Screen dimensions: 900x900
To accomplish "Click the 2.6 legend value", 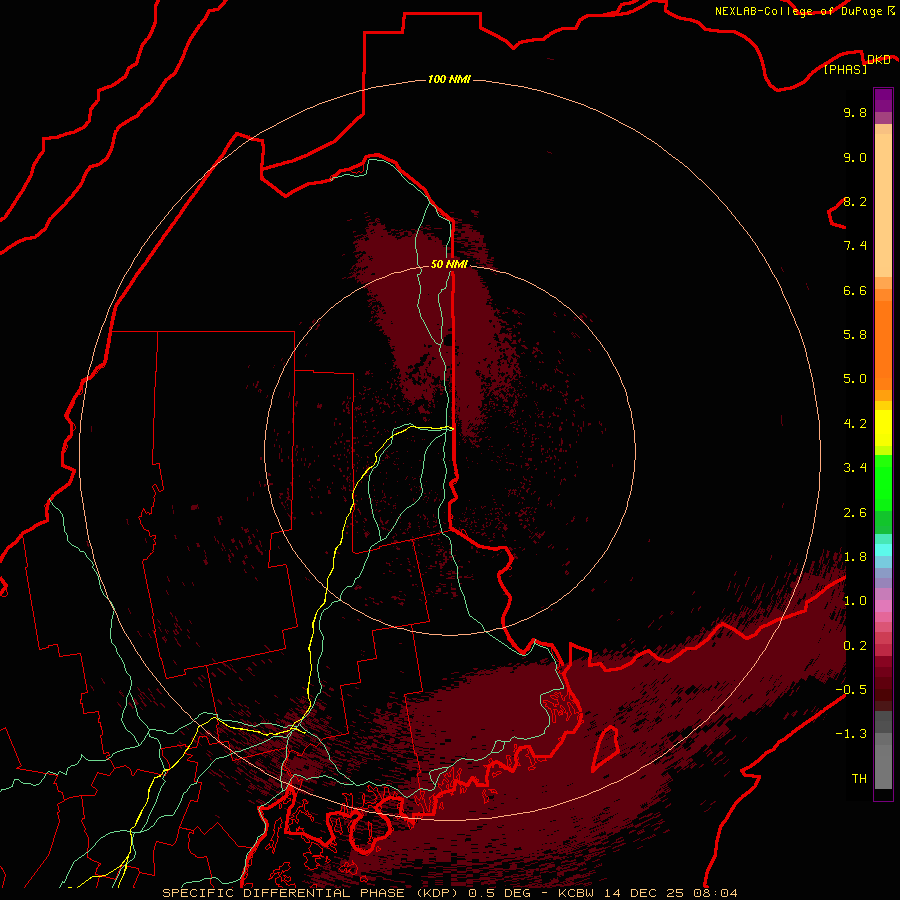I will [855, 513].
